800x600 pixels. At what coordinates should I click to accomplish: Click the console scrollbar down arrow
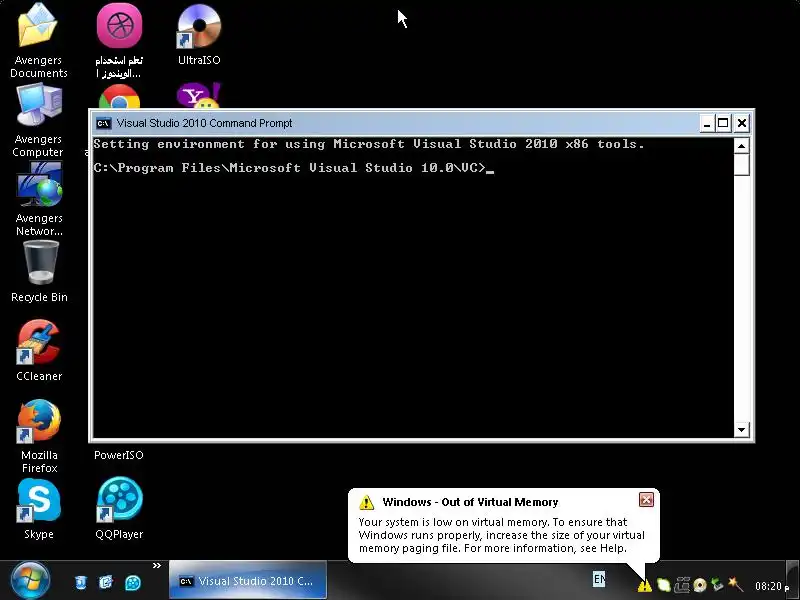[x=741, y=430]
